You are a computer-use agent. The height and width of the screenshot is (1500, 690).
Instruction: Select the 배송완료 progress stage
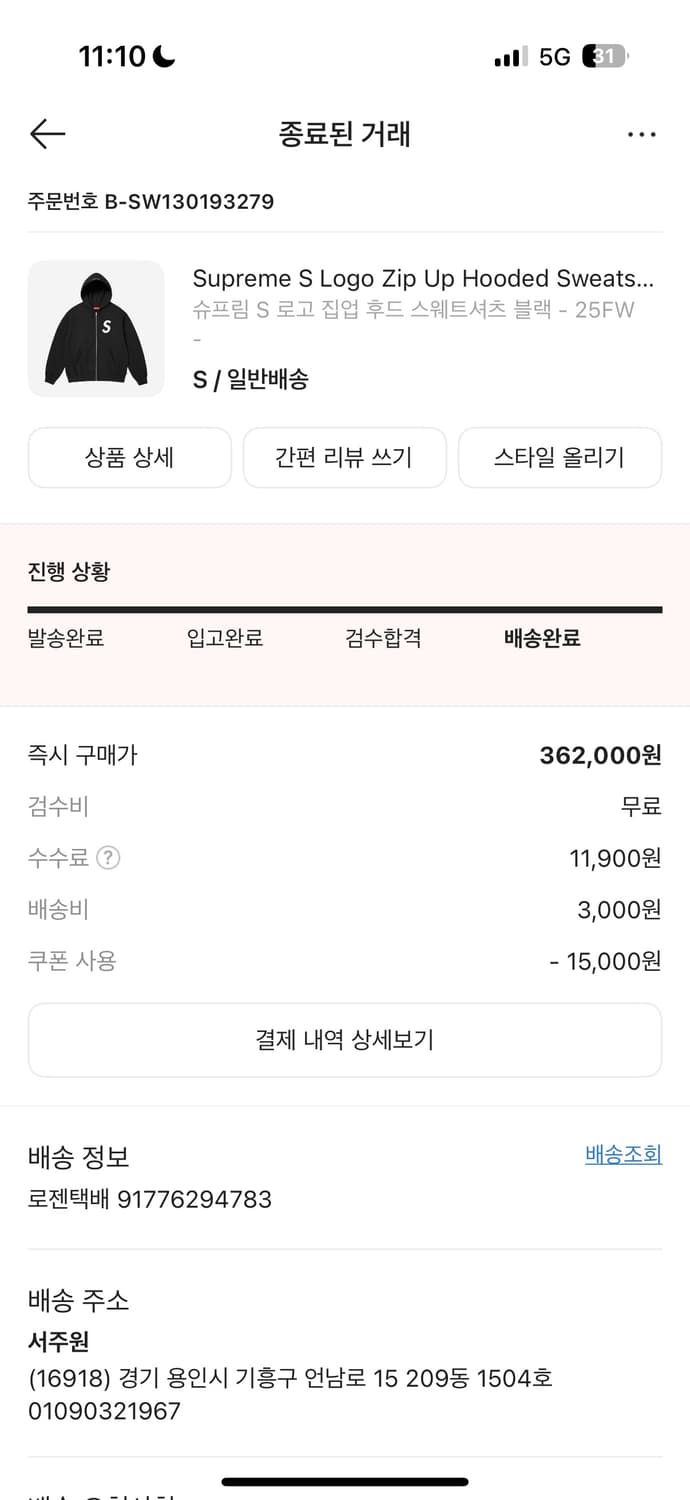click(x=540, y=638)
